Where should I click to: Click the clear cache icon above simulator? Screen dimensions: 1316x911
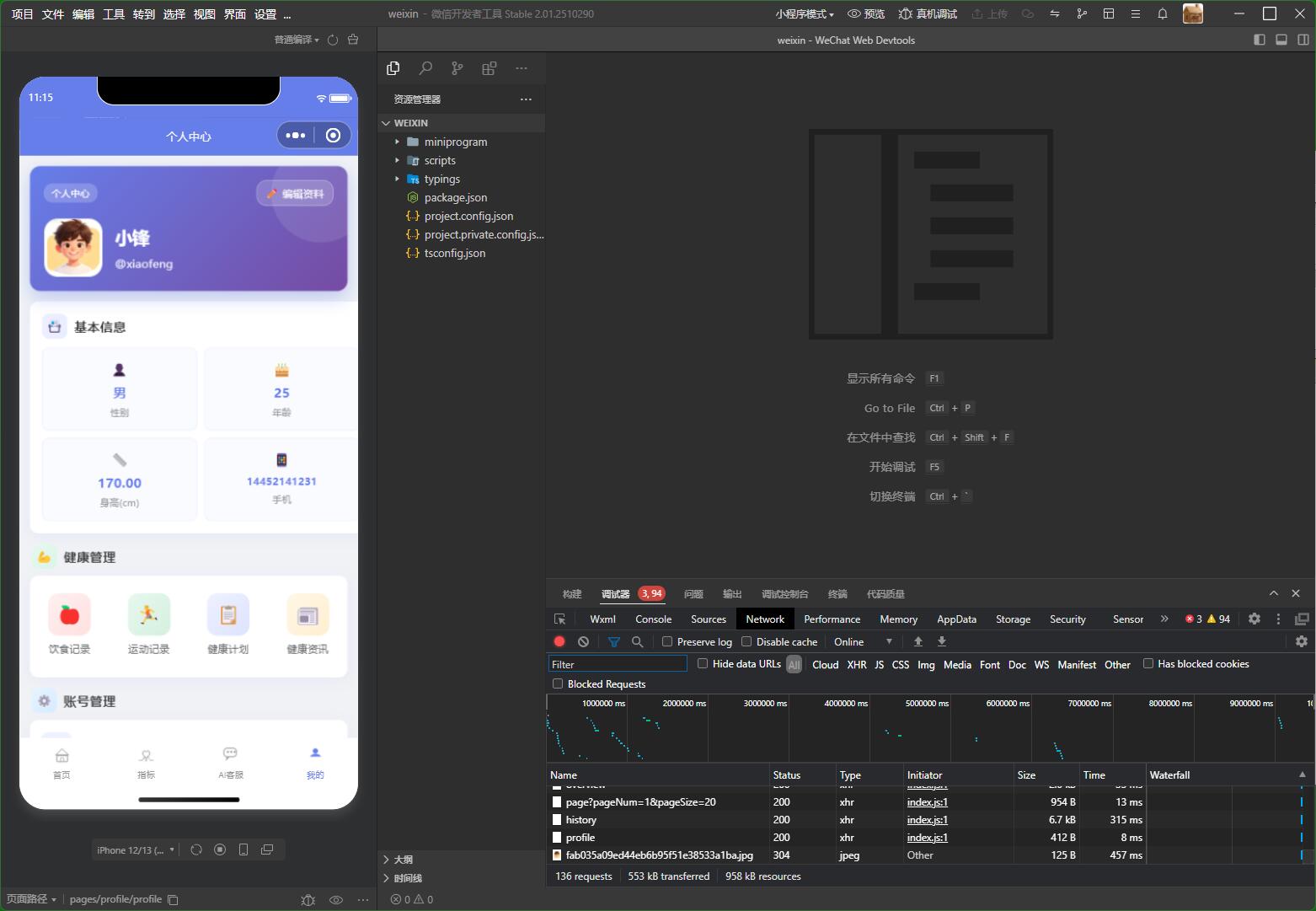[x=353, y=40]
